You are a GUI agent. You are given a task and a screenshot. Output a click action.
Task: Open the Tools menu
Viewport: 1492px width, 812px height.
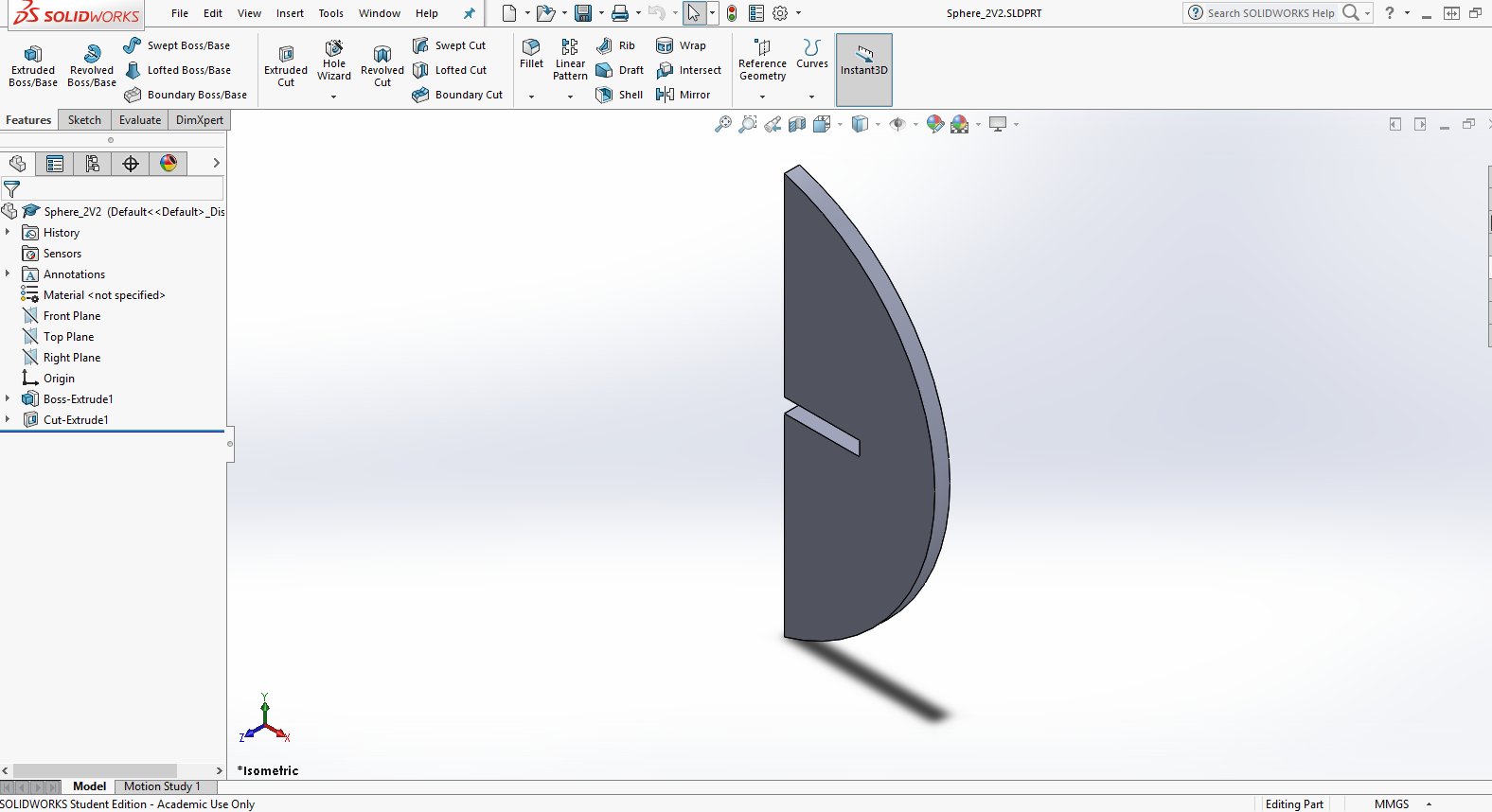tap(331, 13)
